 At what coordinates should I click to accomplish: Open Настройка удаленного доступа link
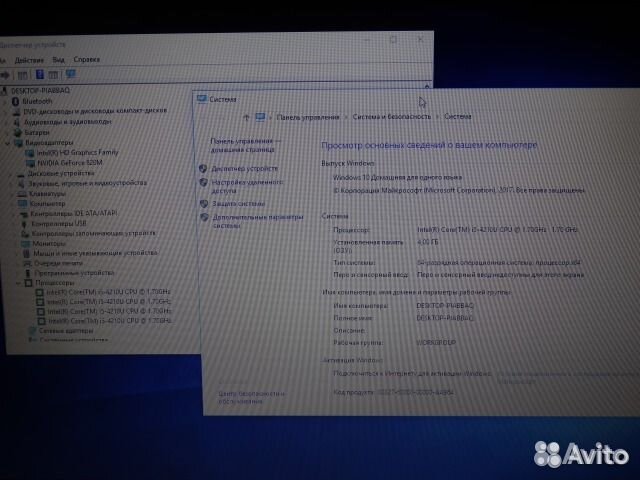click(247, 187)
